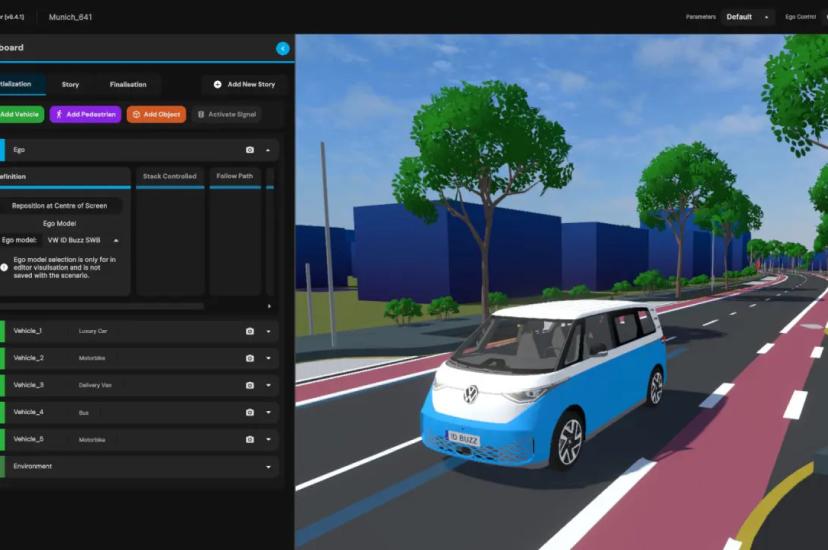Click the Activate Signal button
The image size is (828, 550).
[227, 115]
